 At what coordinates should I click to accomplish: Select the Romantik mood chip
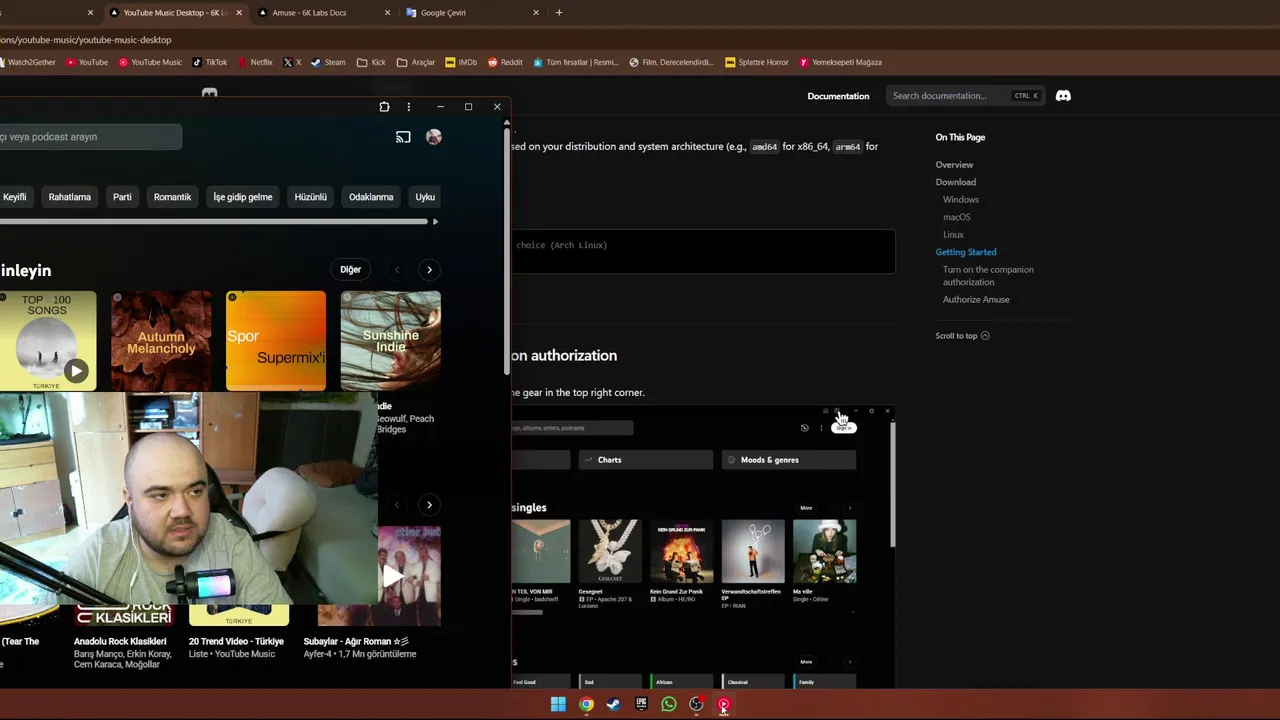[x=172, y=197]
